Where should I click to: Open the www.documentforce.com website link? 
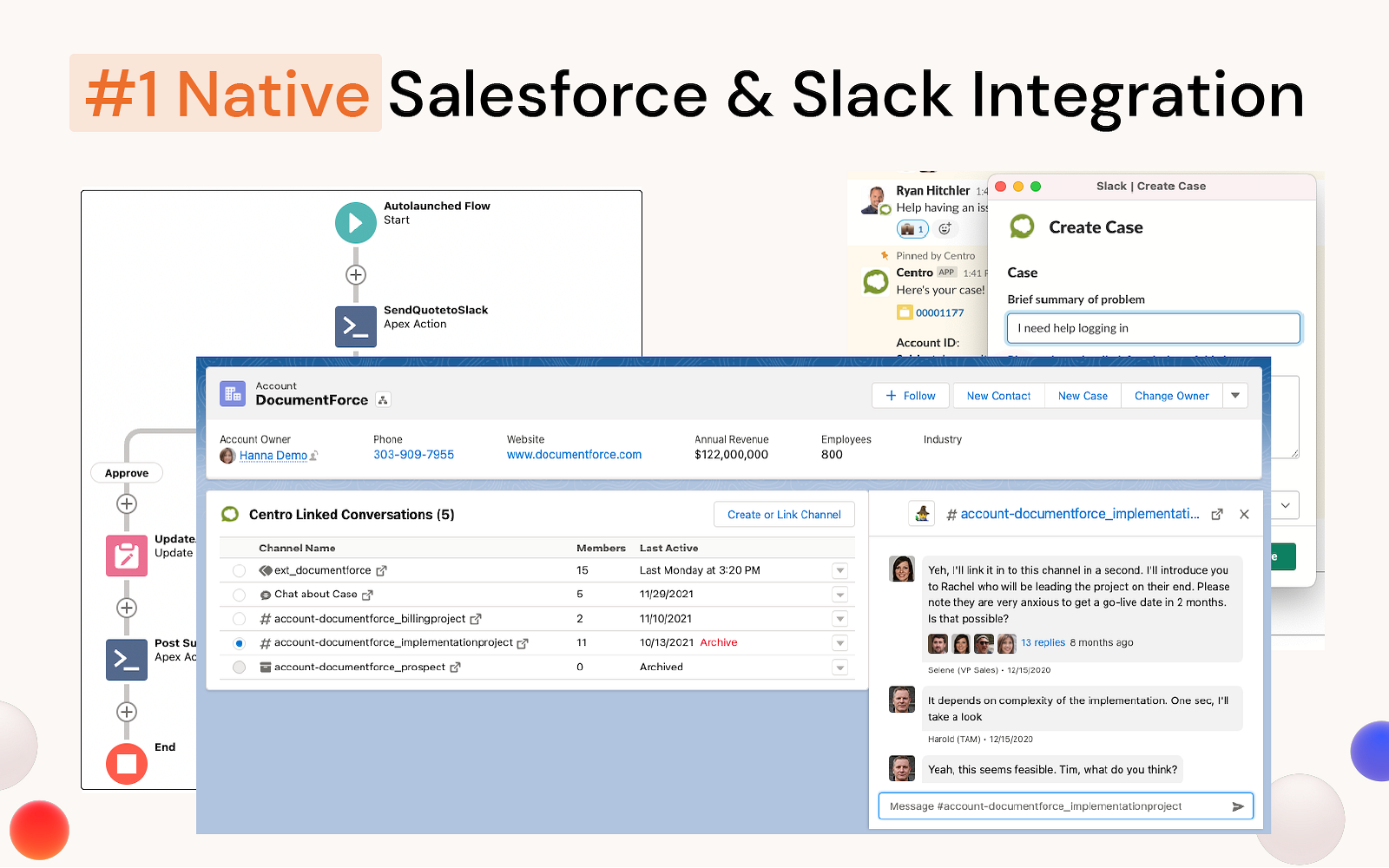574,455
